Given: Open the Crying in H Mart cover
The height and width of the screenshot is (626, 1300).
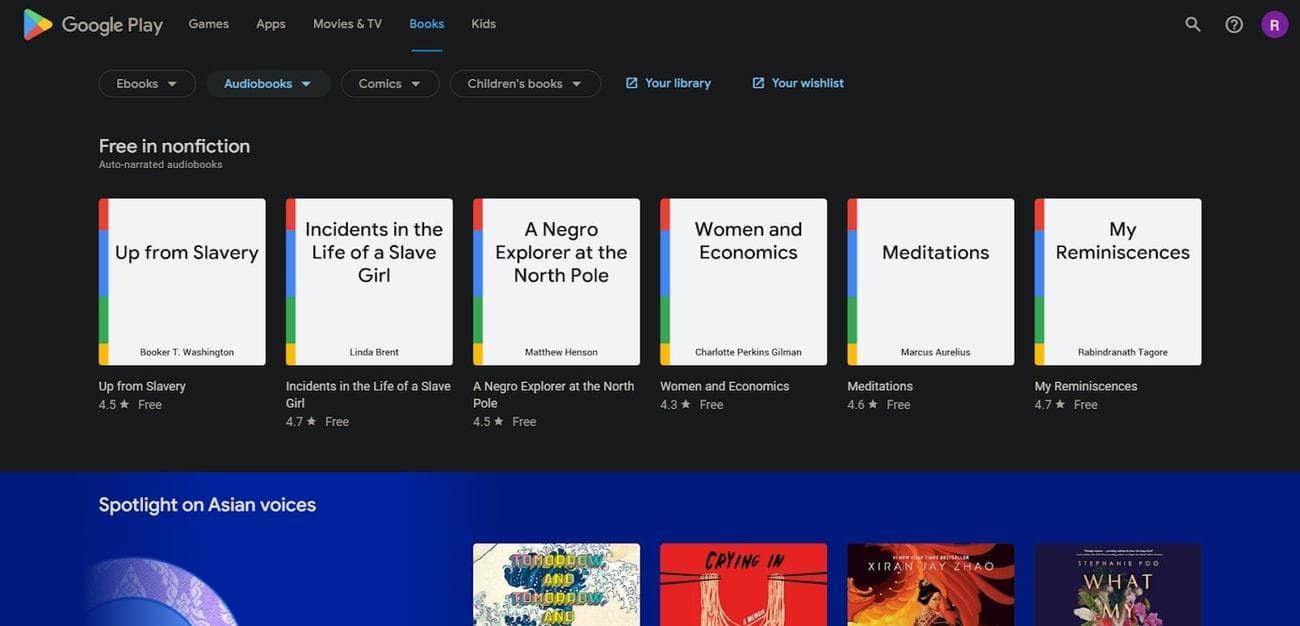Looking at the screenshot, I should [x=743, y=585].
